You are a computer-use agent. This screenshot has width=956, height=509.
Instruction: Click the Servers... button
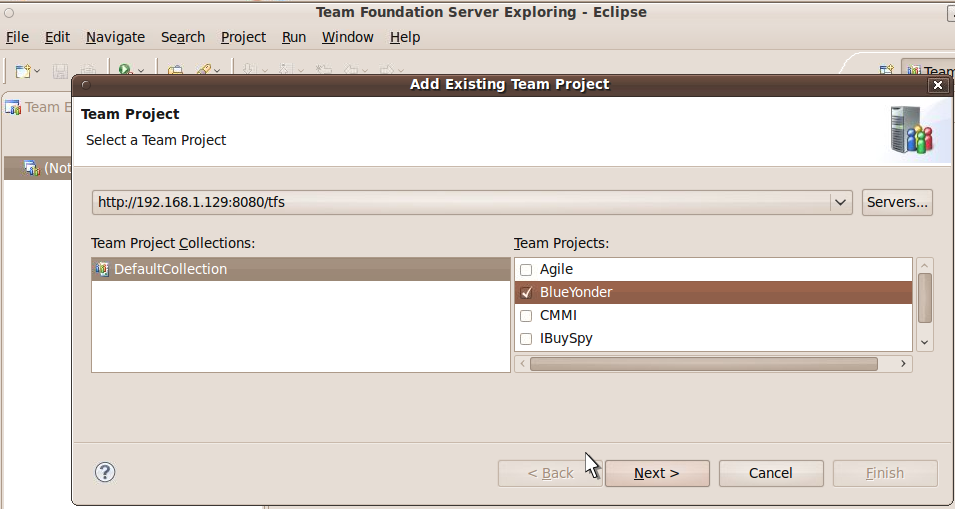(897, 202)
